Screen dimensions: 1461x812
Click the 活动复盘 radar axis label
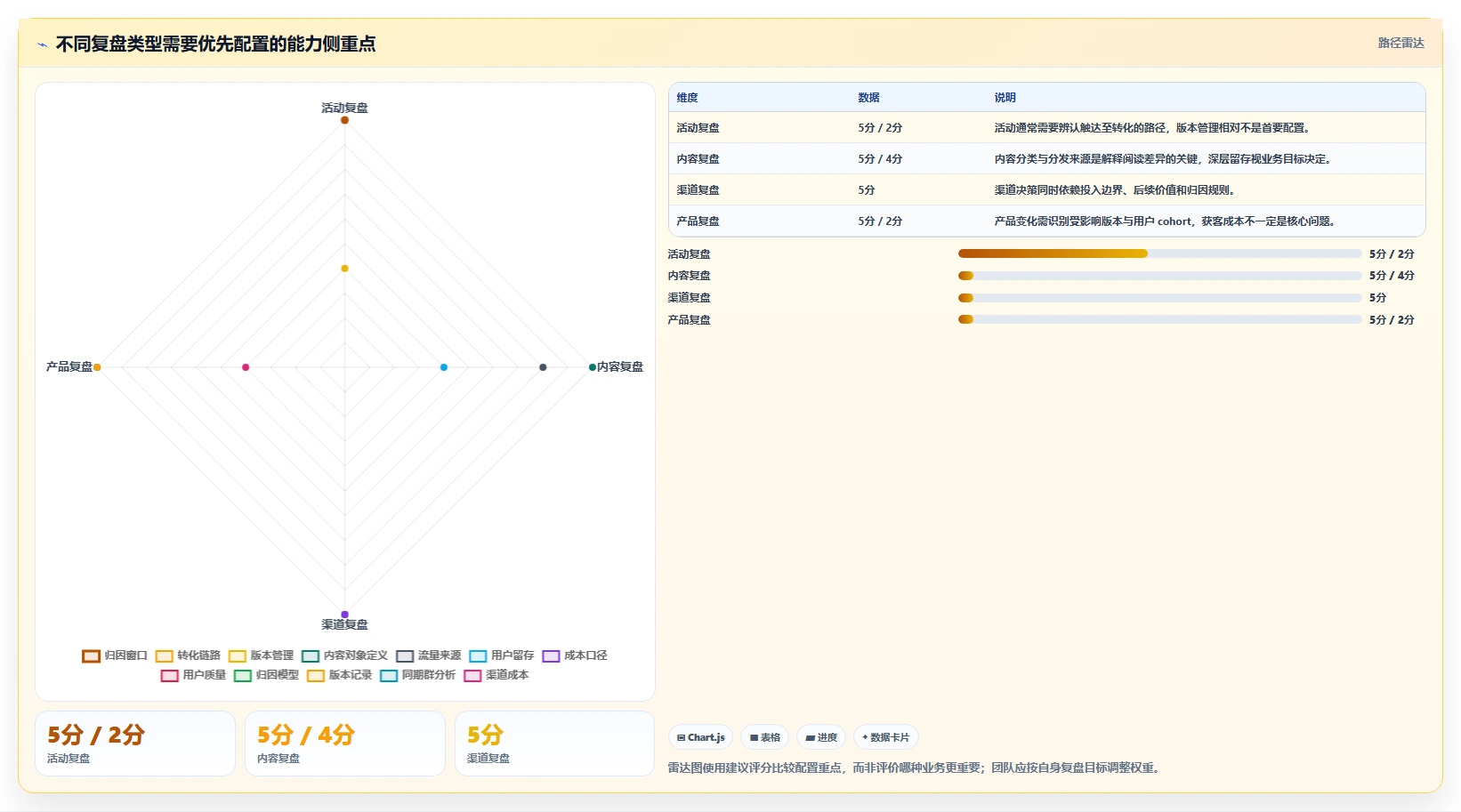(344, 108)
